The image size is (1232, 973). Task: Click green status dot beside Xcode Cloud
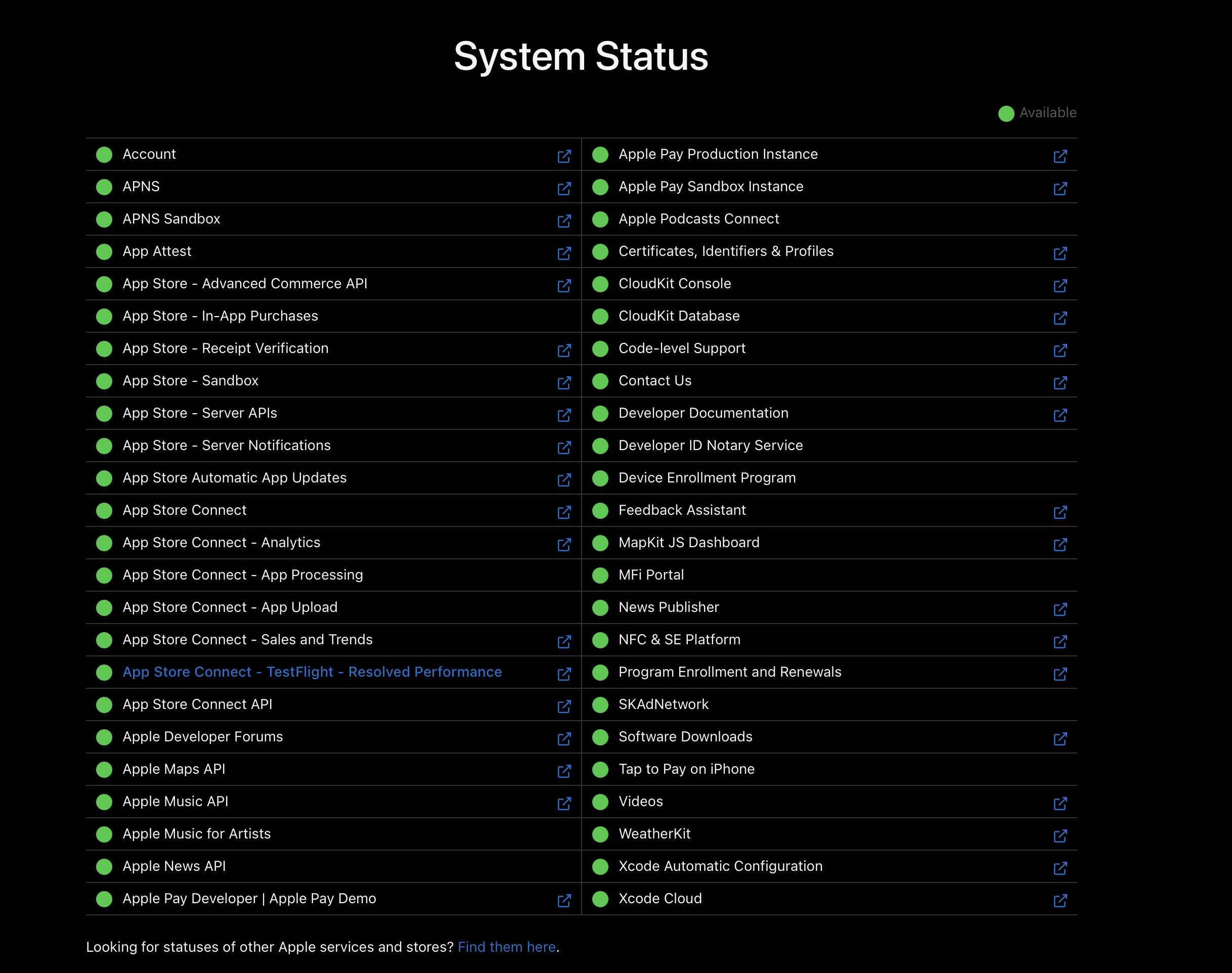click(x=600, y=899)
